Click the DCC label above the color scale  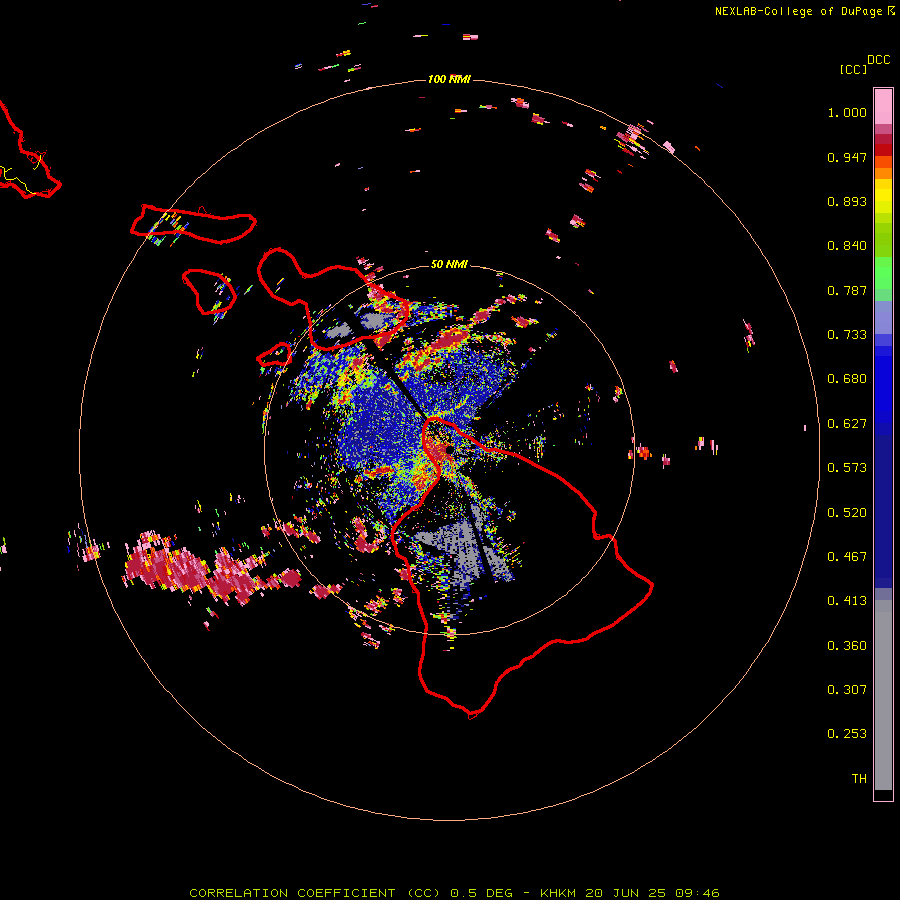[879, 60]
